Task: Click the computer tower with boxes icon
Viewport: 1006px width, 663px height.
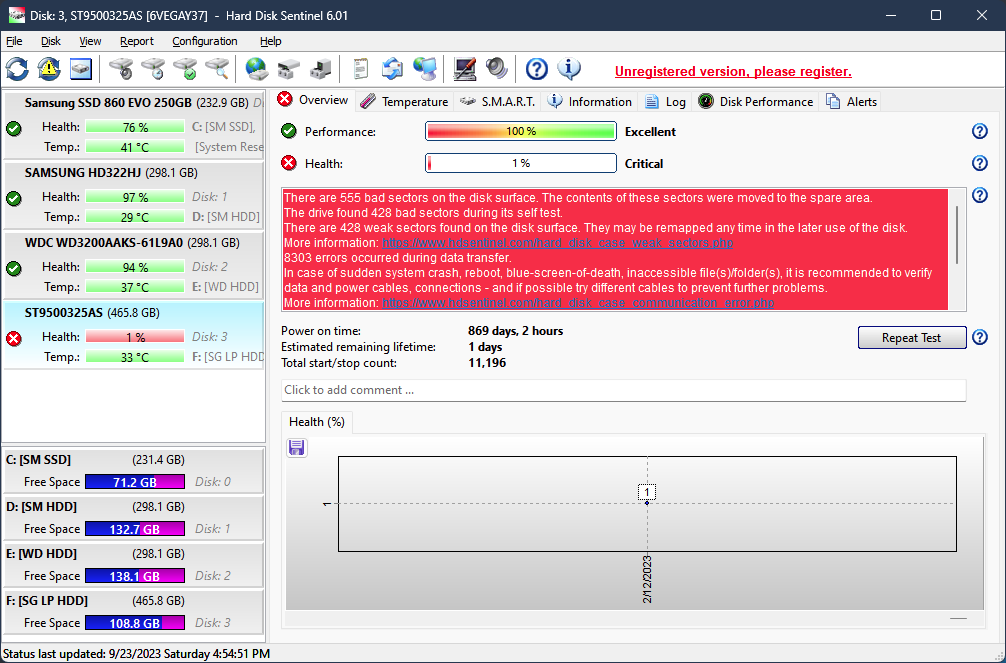Action: (320, 69)
